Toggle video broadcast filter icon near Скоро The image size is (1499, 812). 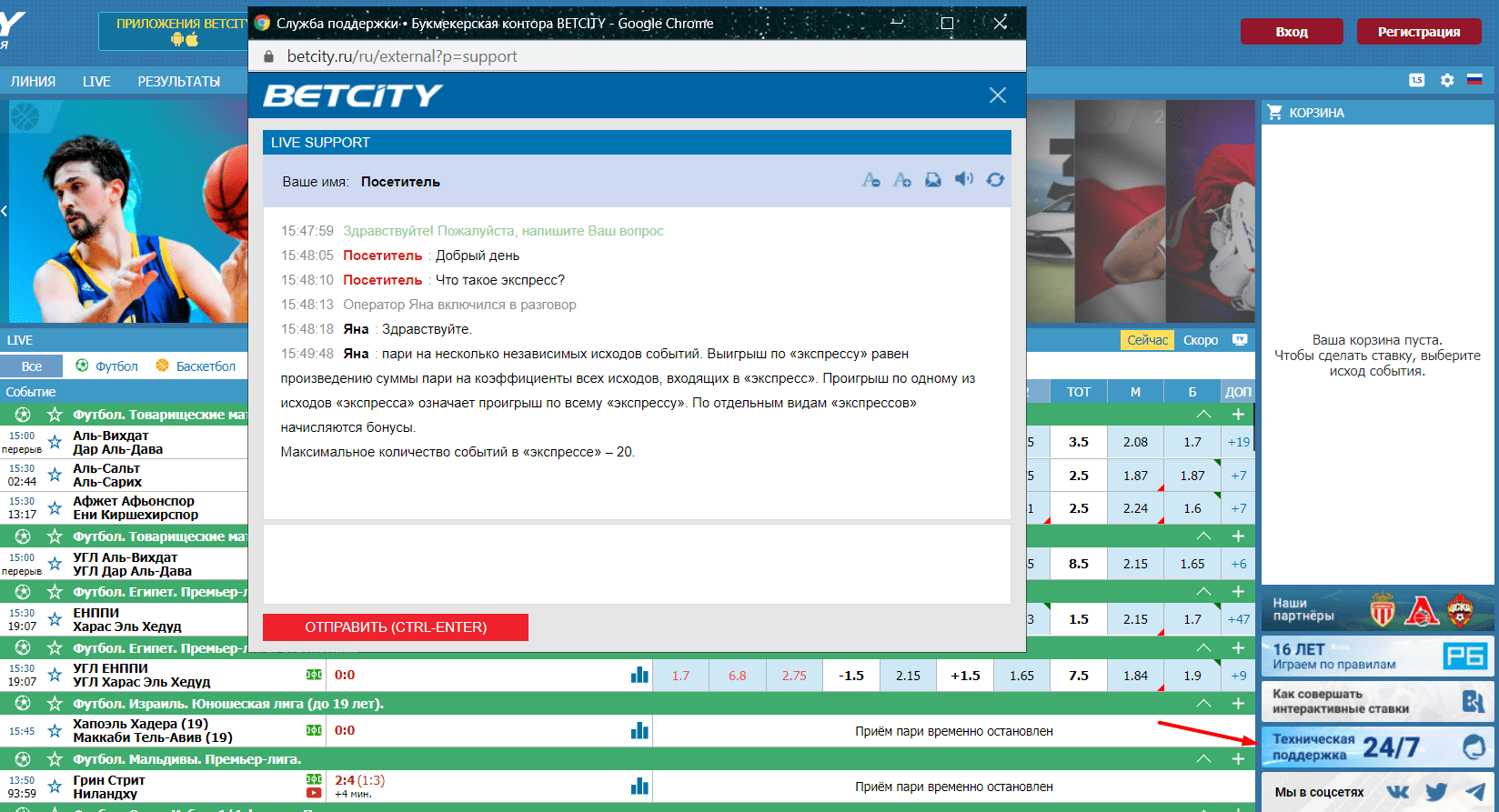point(1240,339)
